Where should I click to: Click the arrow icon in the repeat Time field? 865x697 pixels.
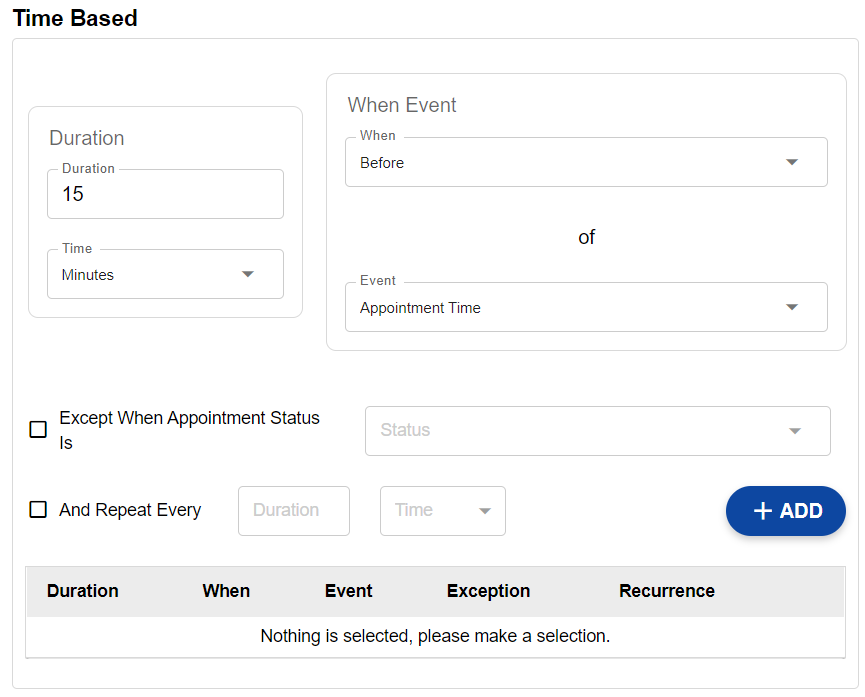[485, 511]
